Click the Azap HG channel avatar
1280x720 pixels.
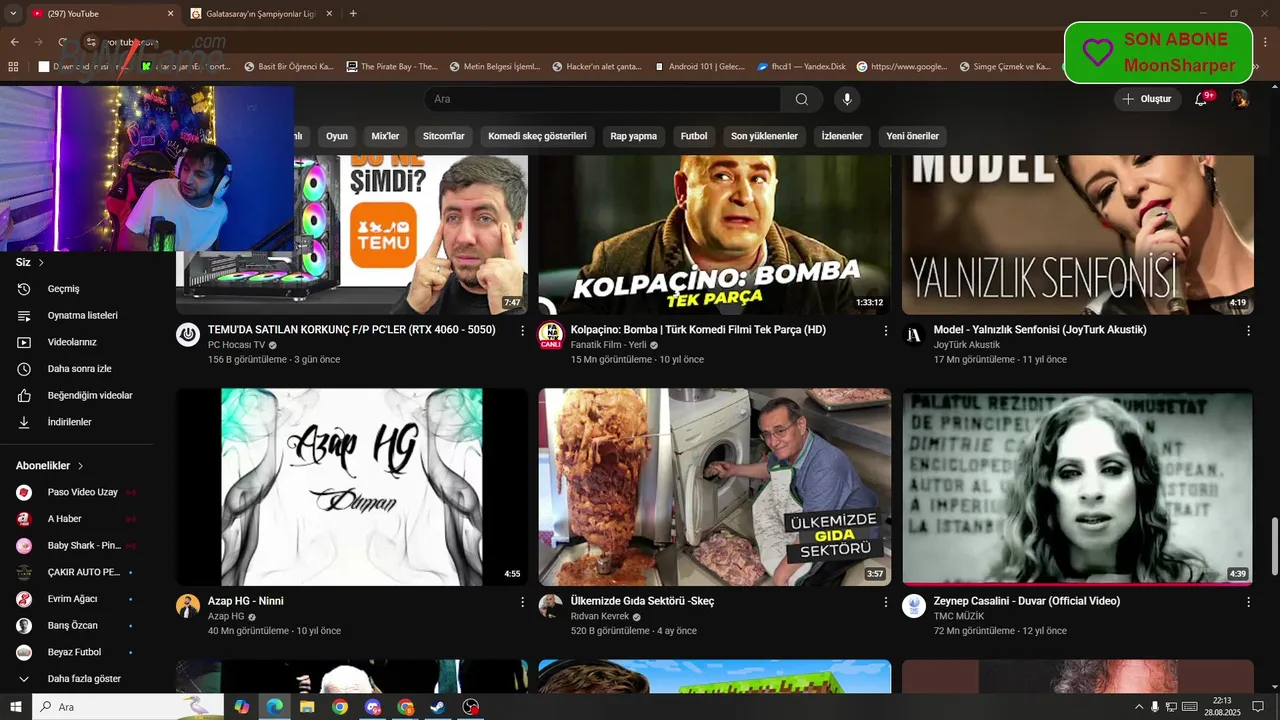[x=188, y=606]
